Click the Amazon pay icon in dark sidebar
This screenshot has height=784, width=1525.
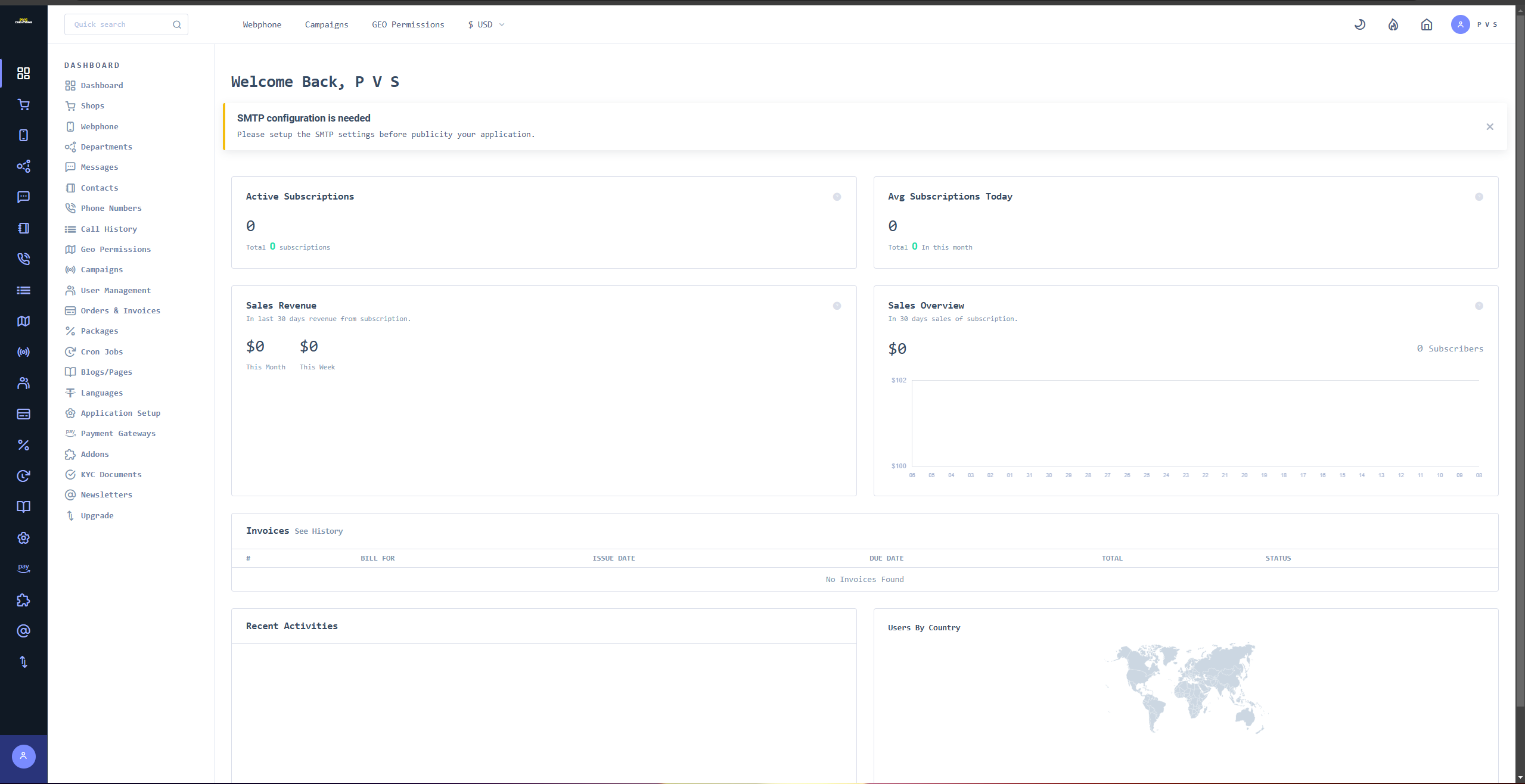click(x=23, y=568)
